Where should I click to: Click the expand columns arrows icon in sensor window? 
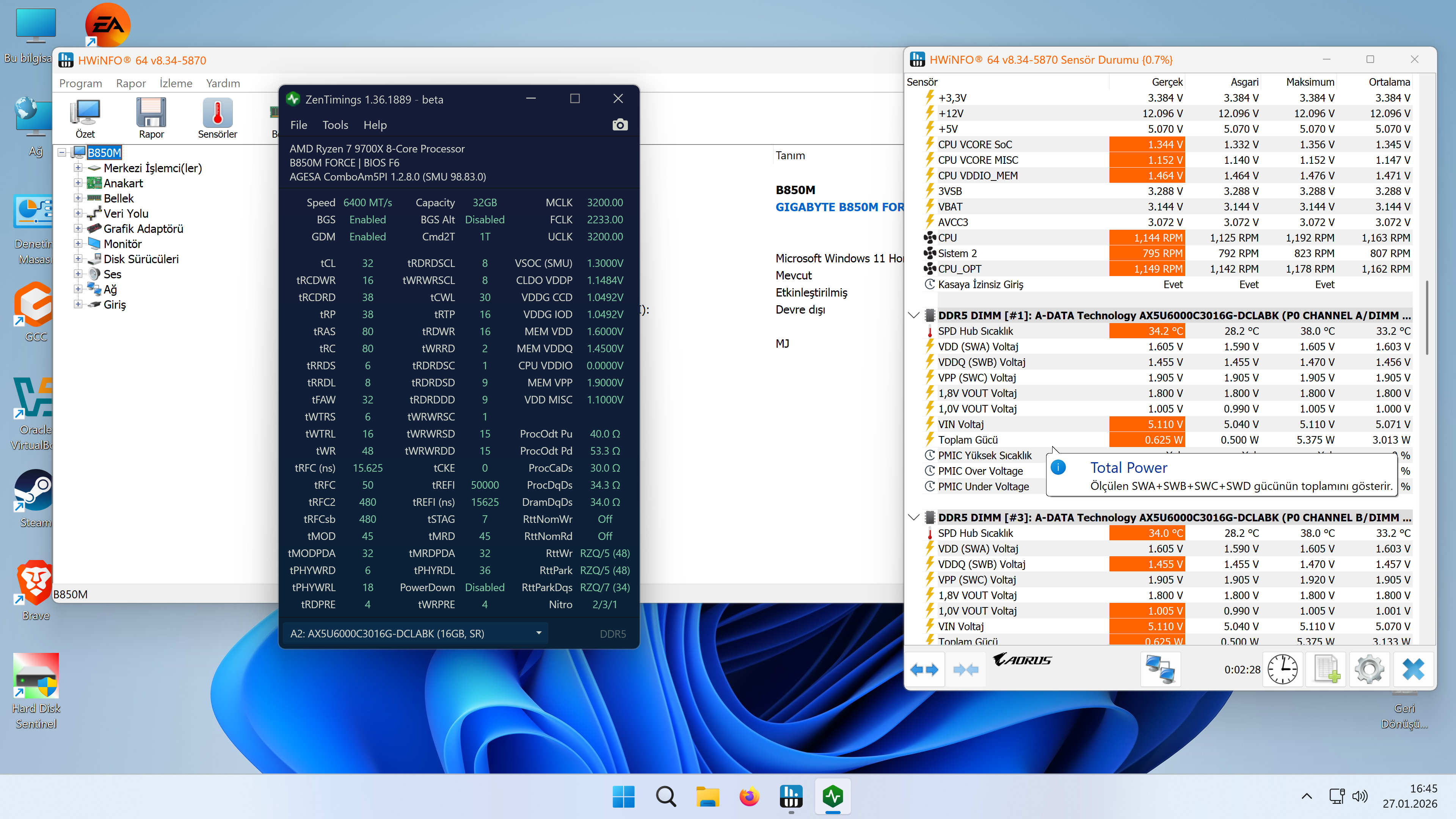tap(925, 670)
